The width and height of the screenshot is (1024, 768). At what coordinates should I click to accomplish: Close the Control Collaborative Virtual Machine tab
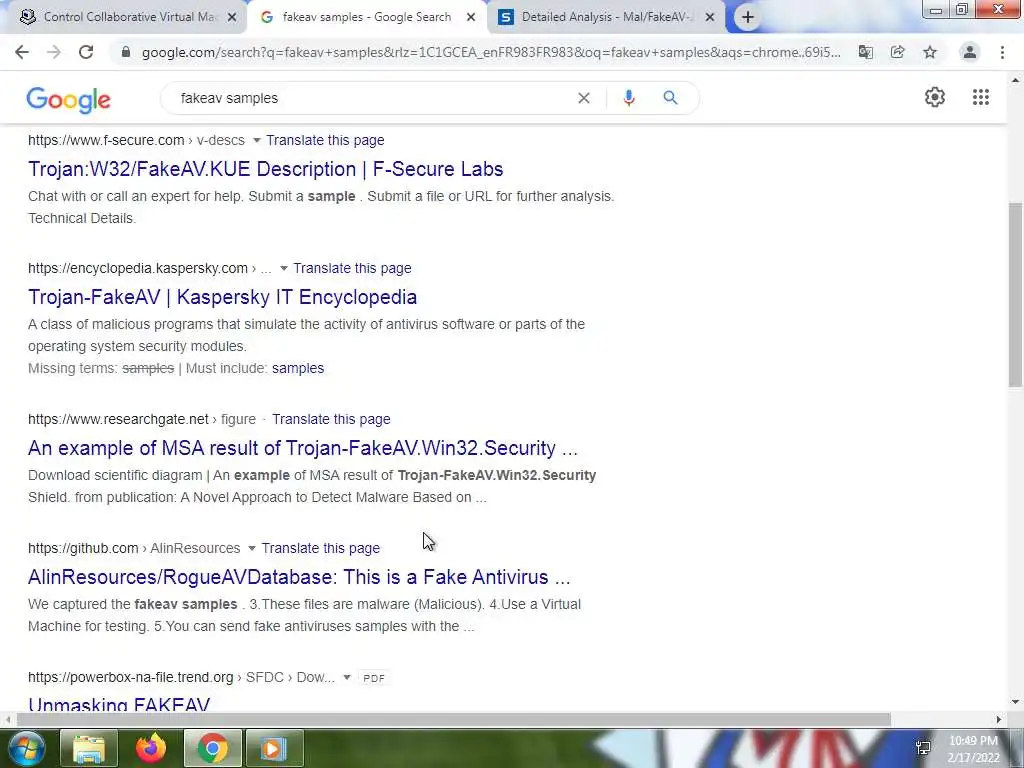(x=232, y=18)
